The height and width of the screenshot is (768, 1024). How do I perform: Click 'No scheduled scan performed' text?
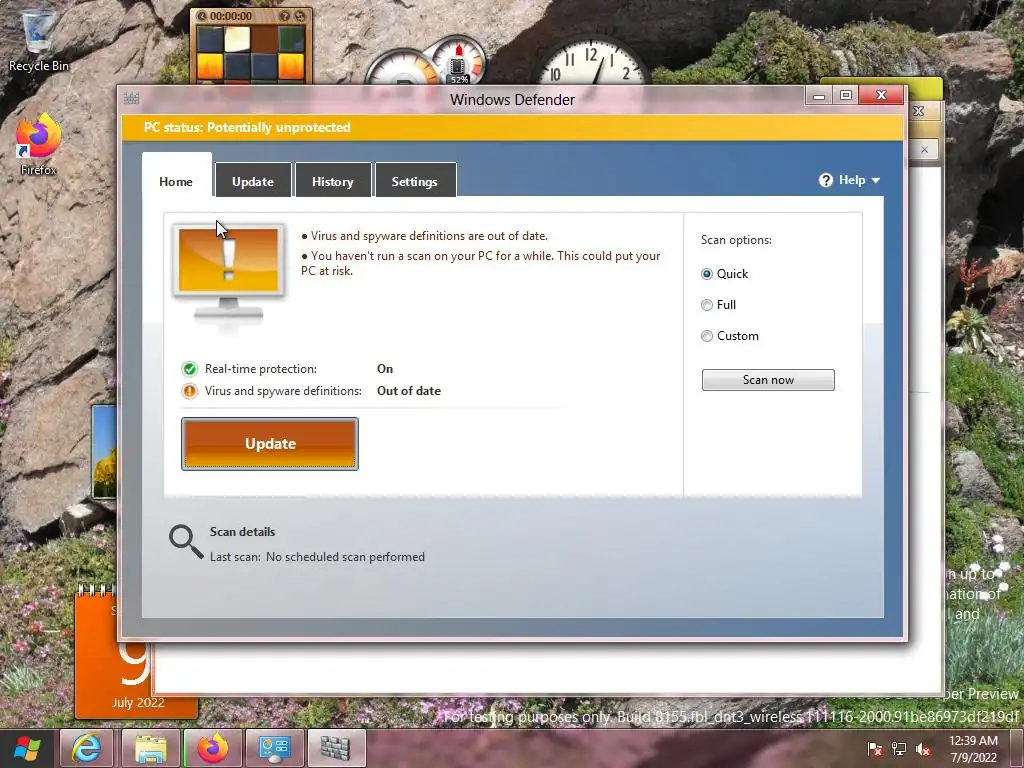click(345, 557)
